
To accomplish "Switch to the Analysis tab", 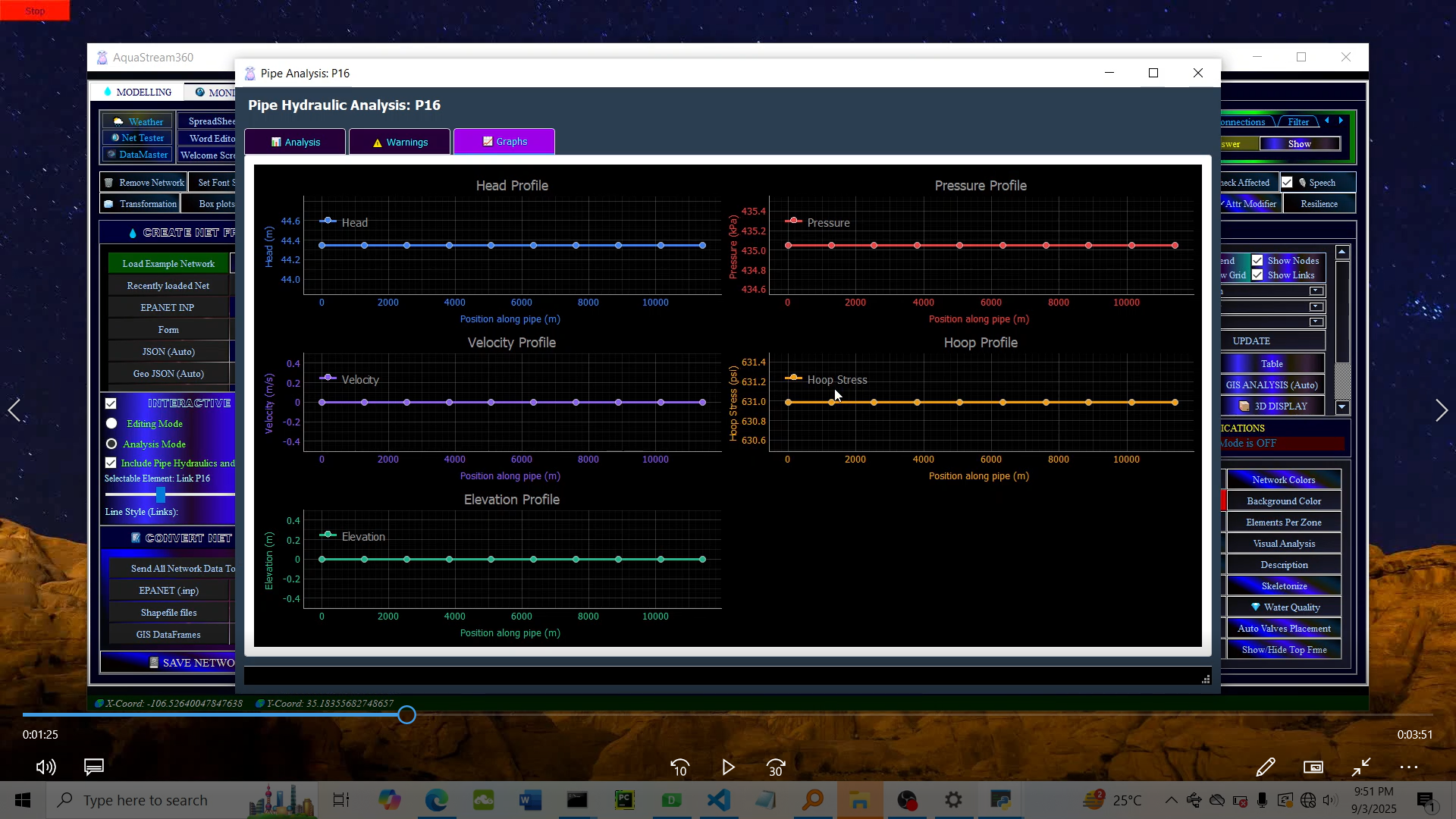I will [x=295, y=141].
